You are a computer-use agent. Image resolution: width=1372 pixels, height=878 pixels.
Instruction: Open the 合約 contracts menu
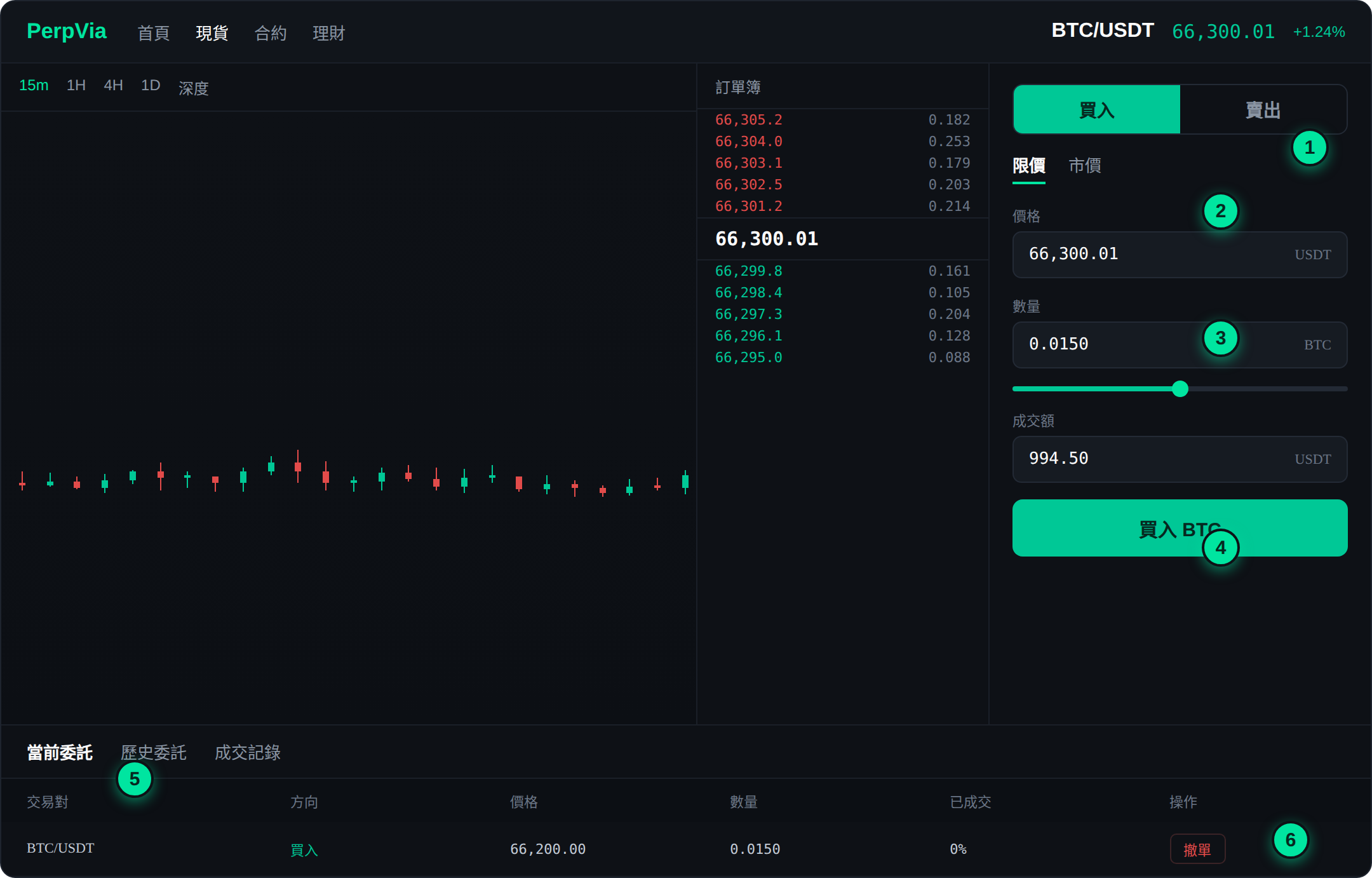pyautogui.click(x=271, y=33)
